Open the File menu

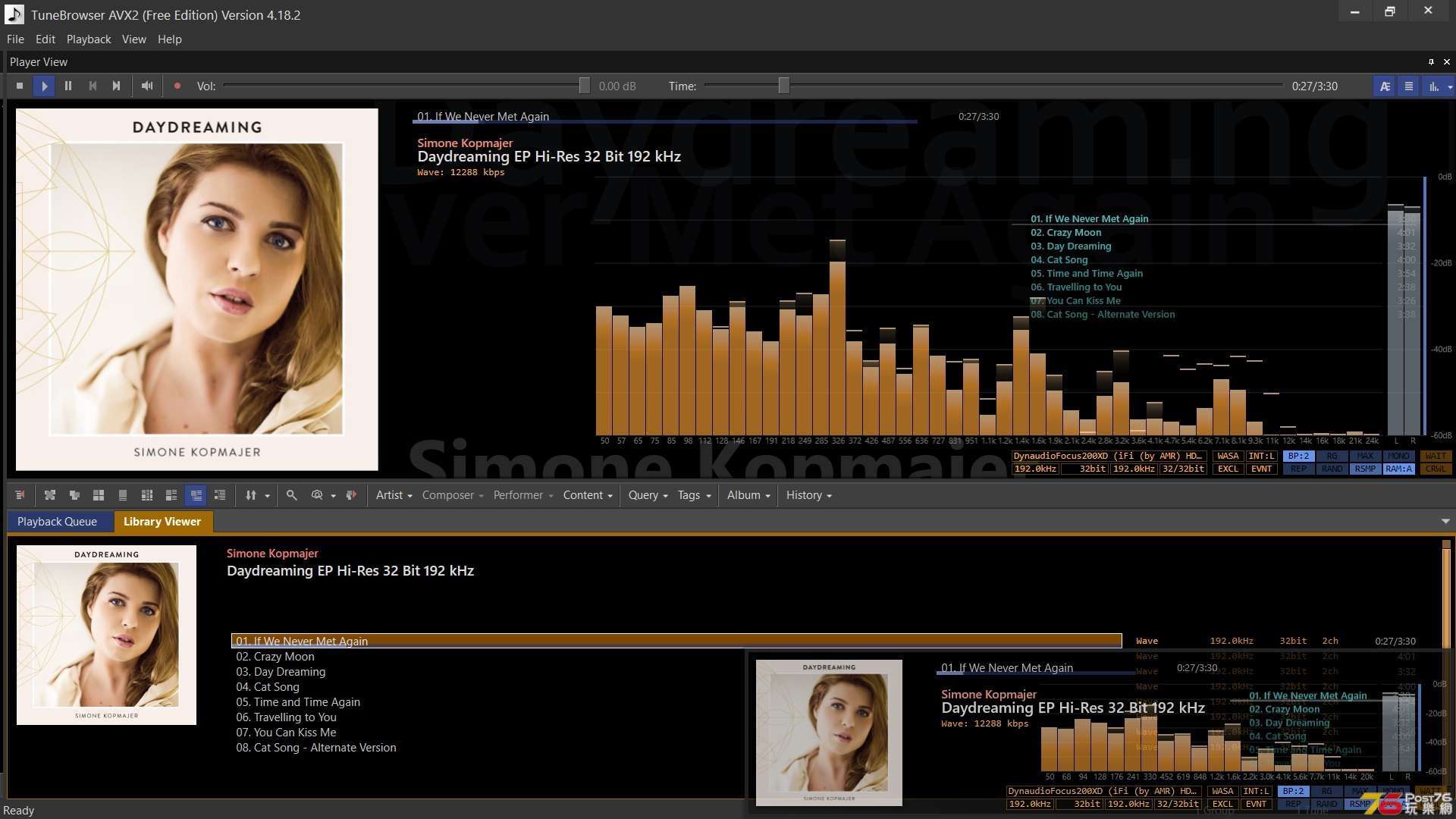(x=15, y=39)
